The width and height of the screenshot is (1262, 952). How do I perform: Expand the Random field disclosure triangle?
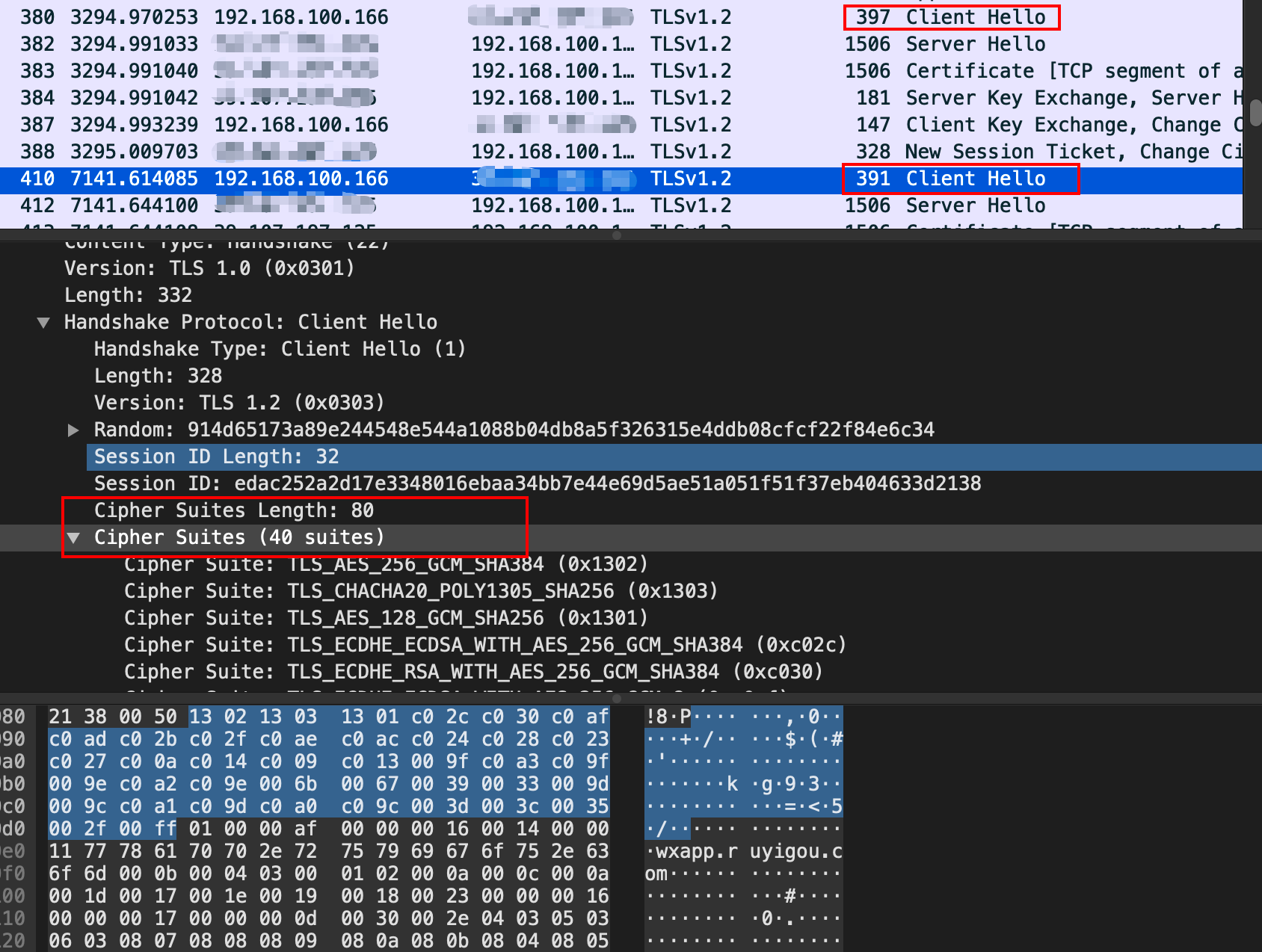(x=73, y=430)
